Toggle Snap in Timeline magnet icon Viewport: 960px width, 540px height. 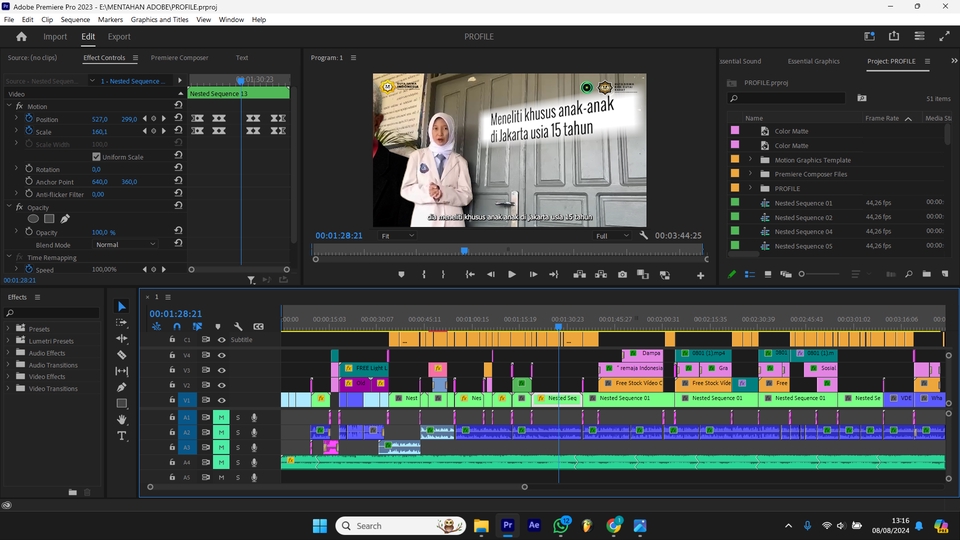tap(177, 326)
